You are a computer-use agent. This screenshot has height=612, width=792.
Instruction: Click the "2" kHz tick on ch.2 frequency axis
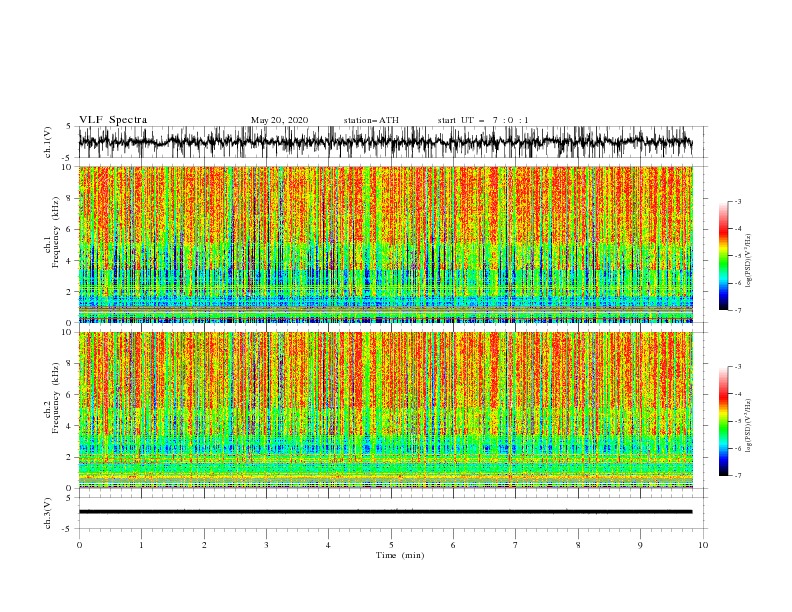coord(71,457)
